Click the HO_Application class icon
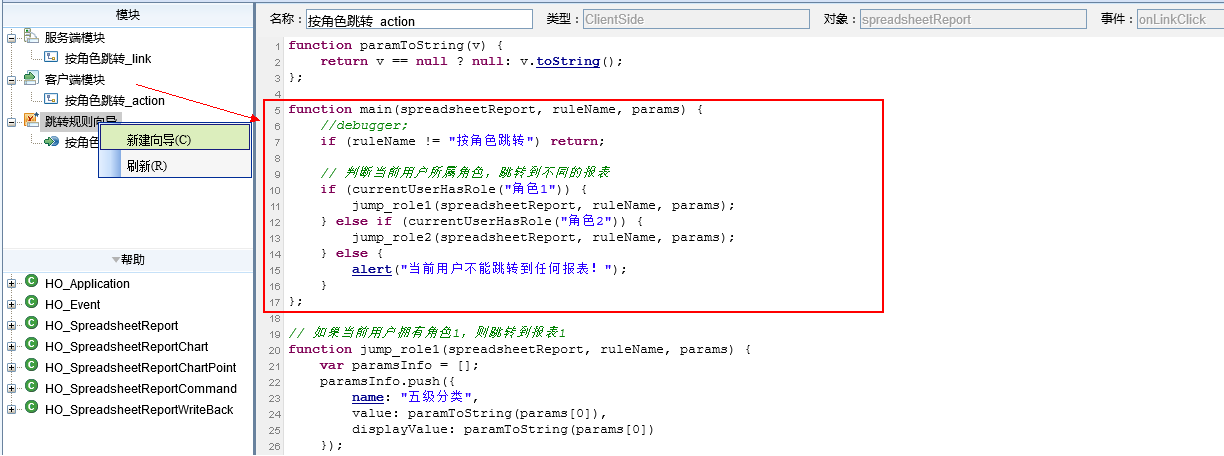 [x=31, y=283]
